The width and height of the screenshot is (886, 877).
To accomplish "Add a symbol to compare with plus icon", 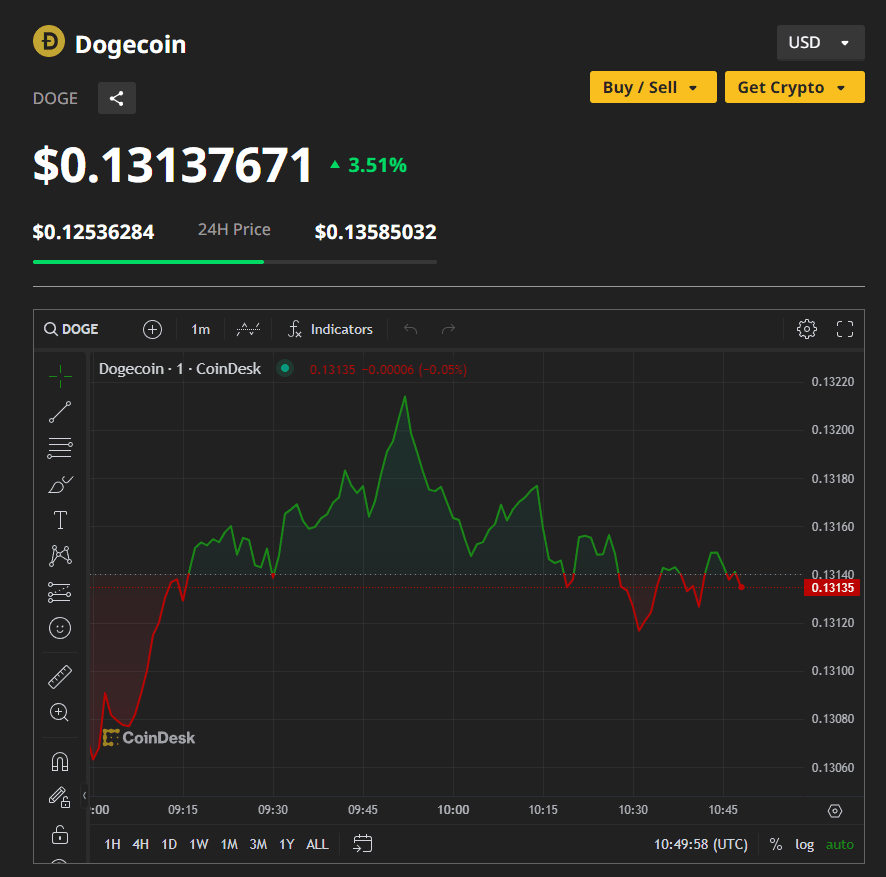I will (152, 329).
